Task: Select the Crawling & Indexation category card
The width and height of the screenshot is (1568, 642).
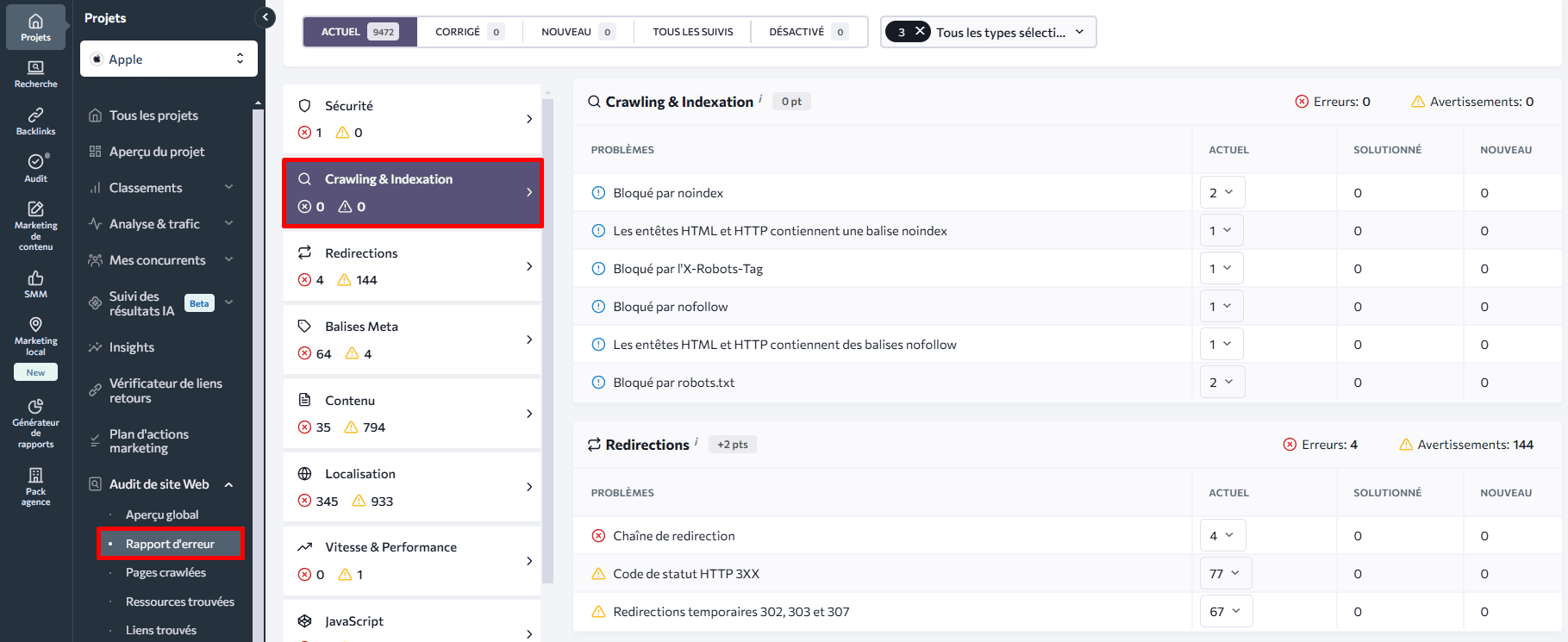Action: [x=412, y=193]
